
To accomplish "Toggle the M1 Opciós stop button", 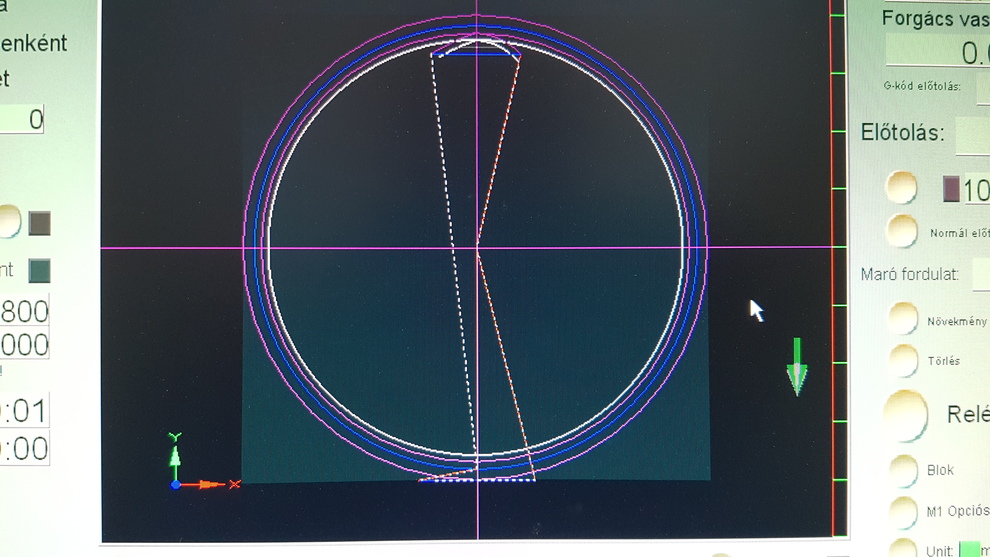I will coord(904,512).
